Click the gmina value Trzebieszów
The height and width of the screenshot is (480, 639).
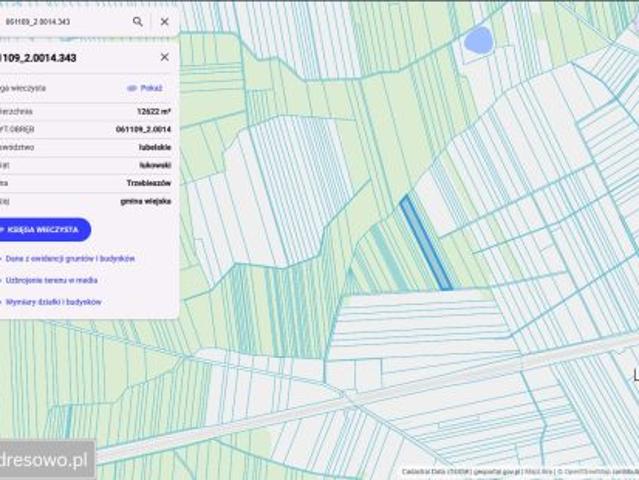pyautogui.click(x=149, y=183)
